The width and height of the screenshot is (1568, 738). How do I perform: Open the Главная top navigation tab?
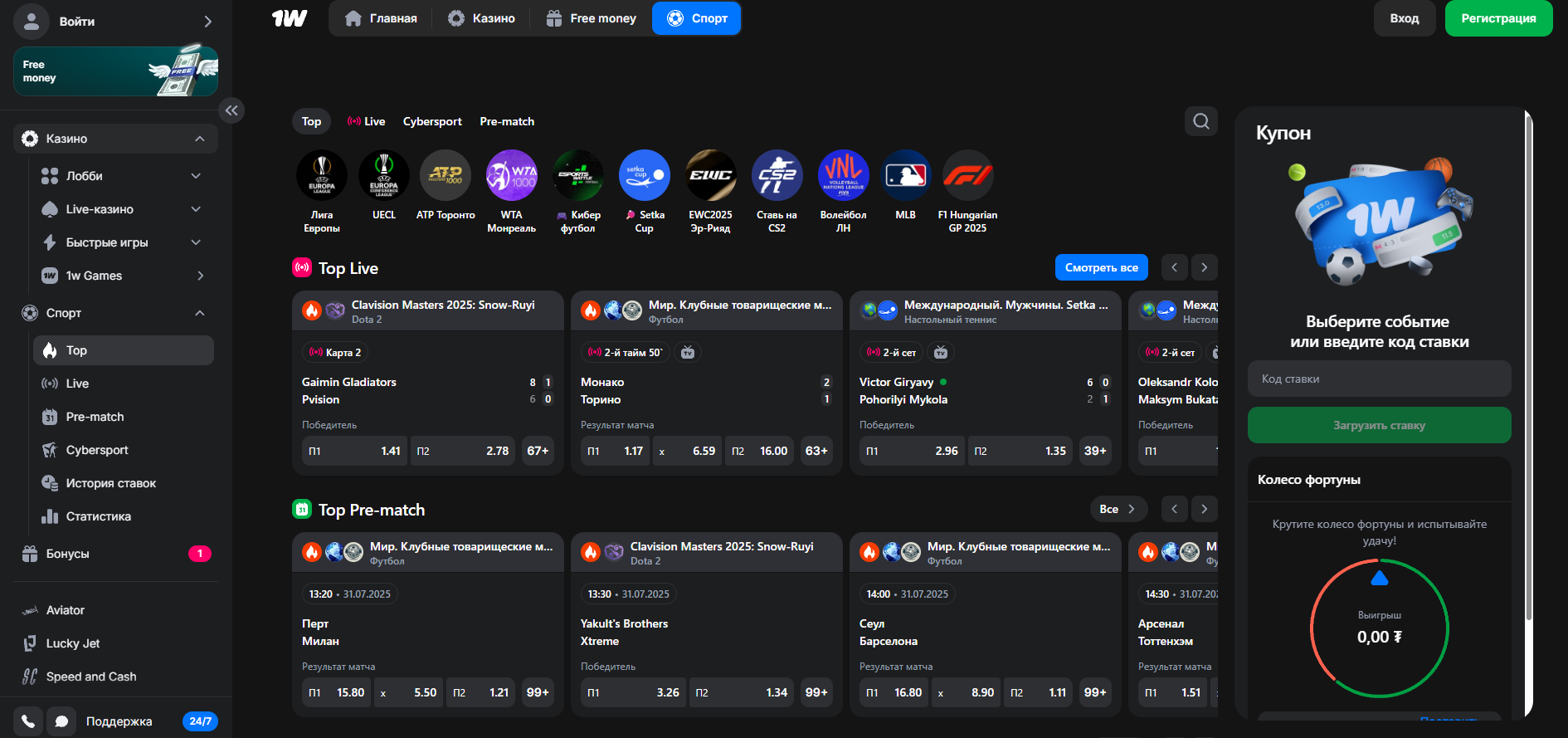coord(381,18)
